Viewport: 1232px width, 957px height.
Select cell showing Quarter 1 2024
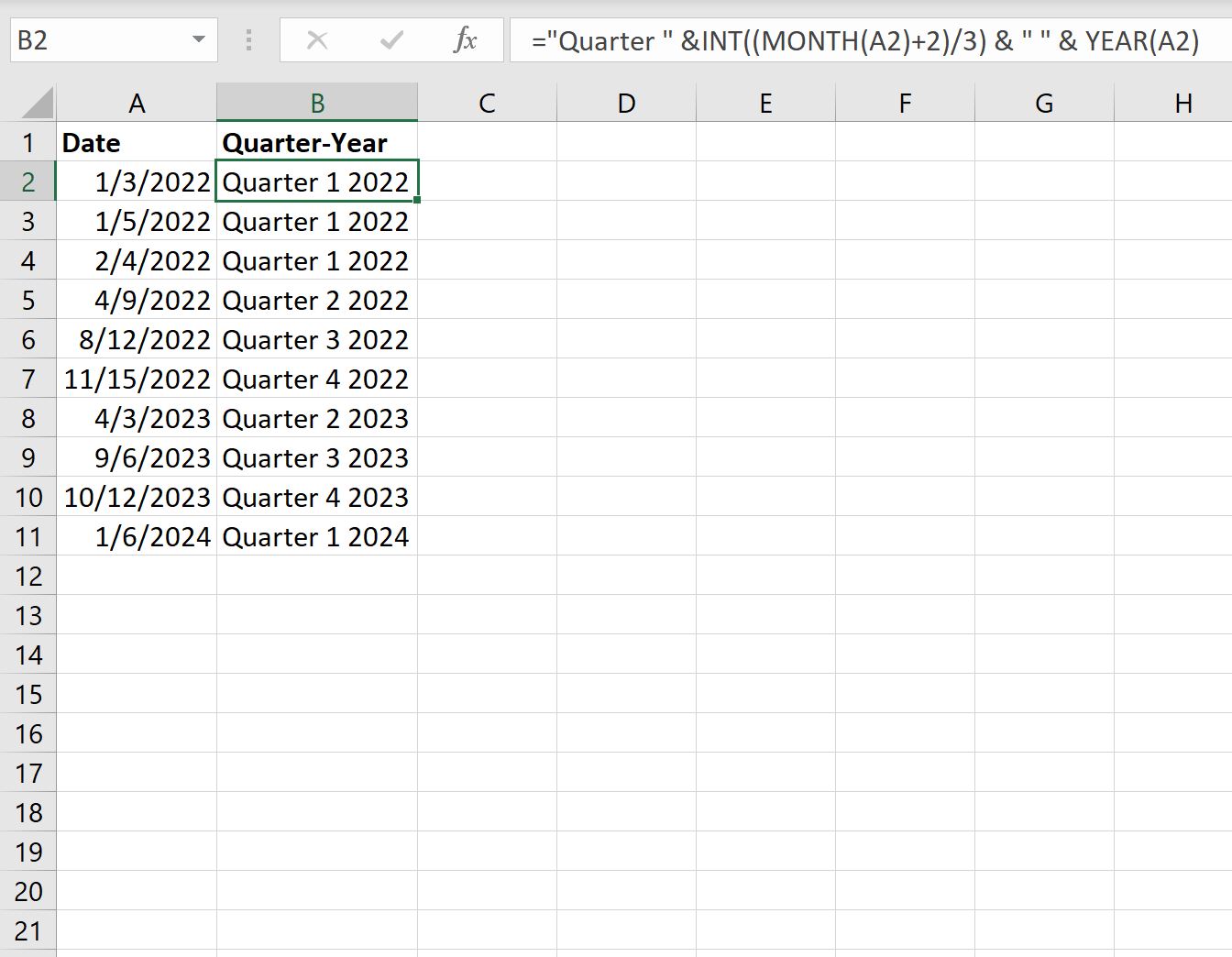317,536
